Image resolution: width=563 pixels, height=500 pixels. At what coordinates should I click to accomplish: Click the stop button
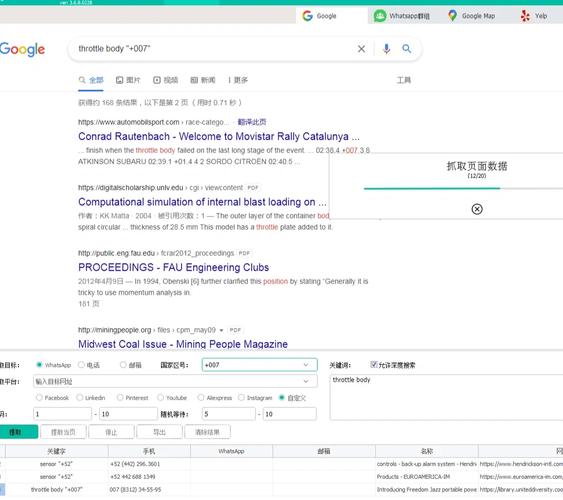(x=111, y=432)
